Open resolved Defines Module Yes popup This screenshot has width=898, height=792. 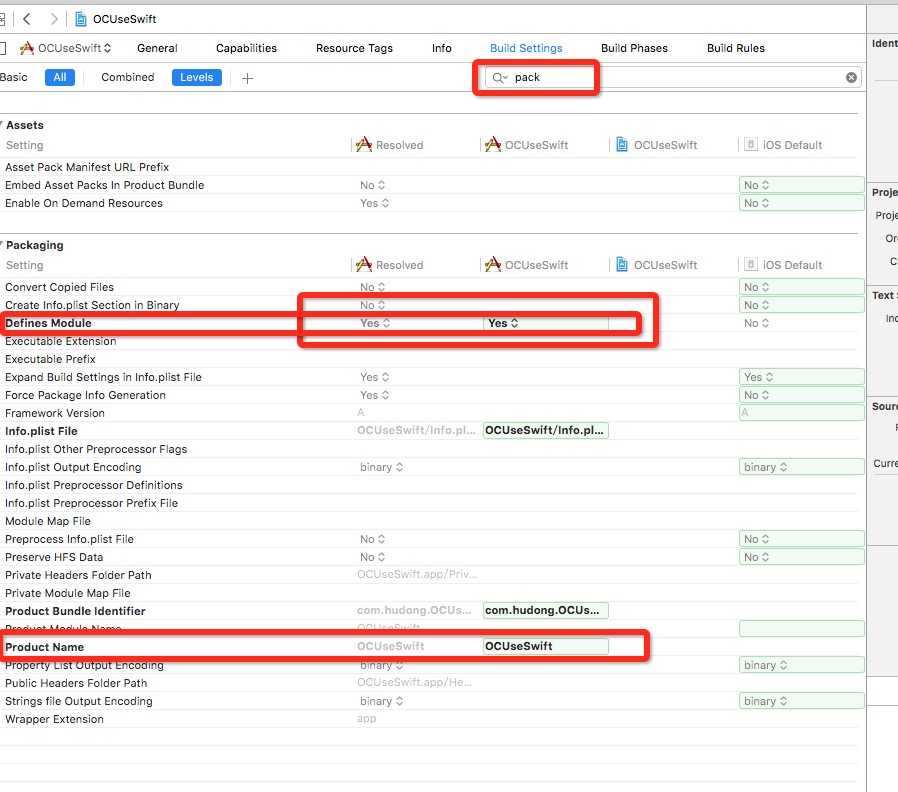375,323
